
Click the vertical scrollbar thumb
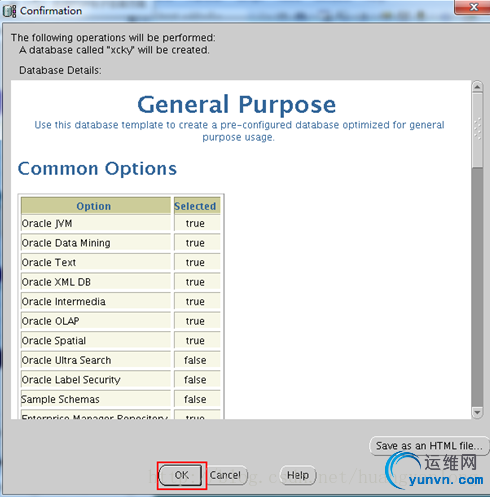(477, 130)
